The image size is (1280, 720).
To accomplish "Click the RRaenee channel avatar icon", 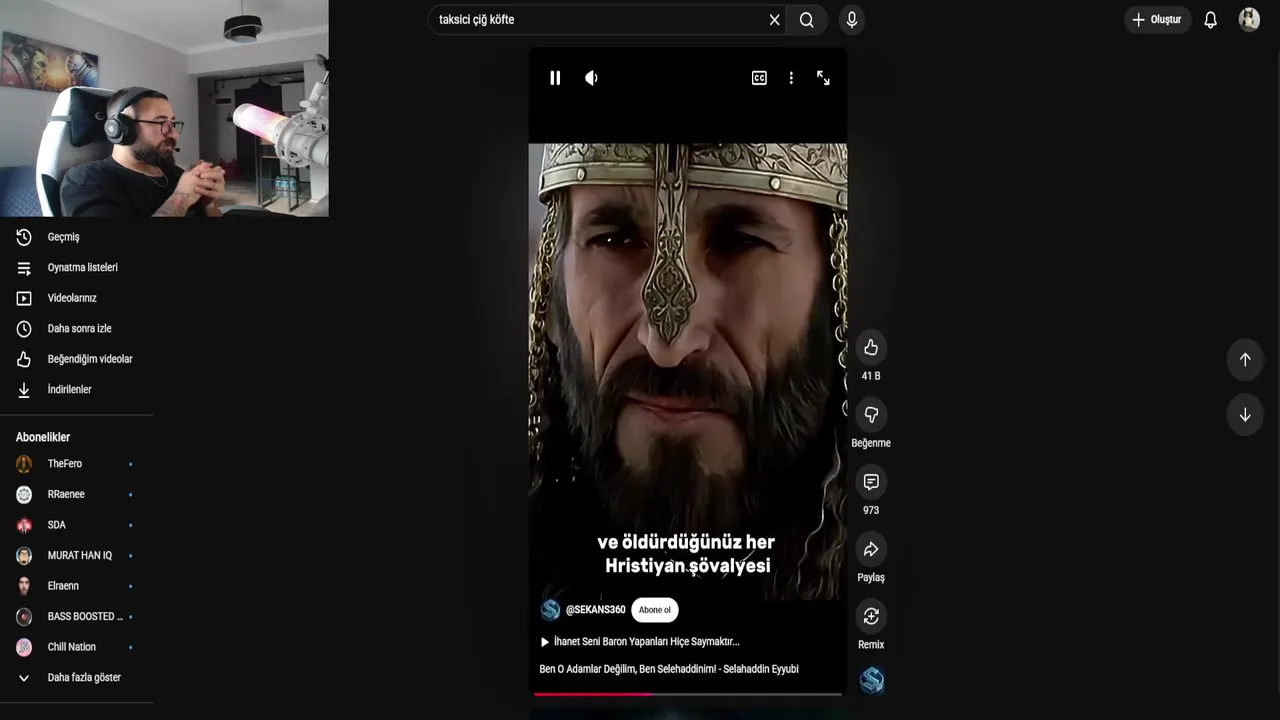I will tap(24, 494).
